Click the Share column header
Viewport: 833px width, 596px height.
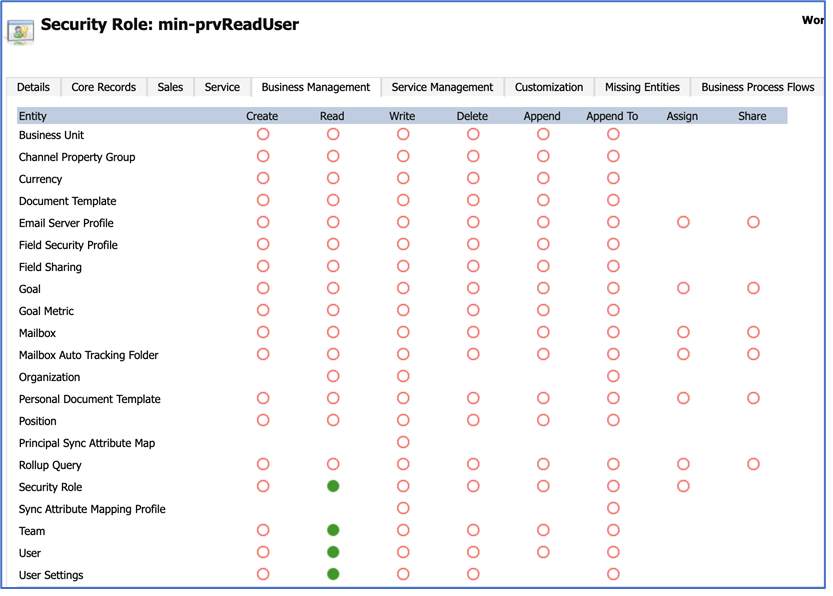752,116
